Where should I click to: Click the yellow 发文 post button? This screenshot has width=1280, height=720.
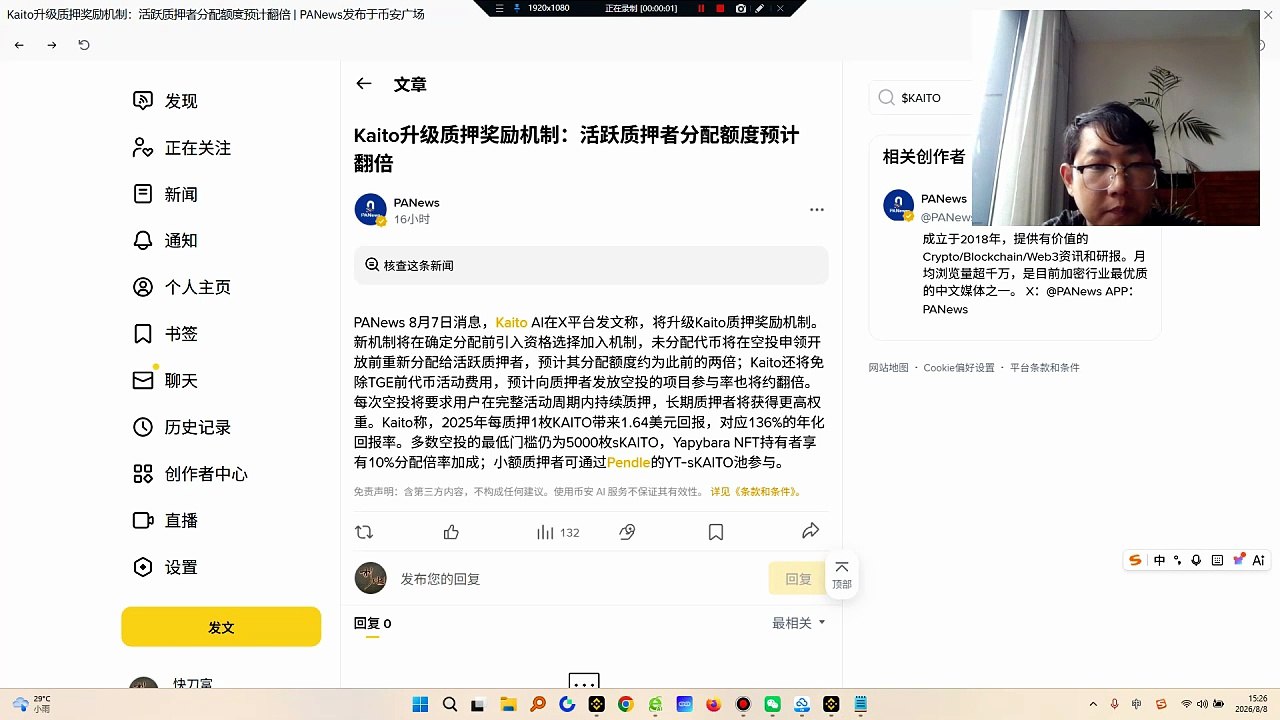click(x=221, y=627)
